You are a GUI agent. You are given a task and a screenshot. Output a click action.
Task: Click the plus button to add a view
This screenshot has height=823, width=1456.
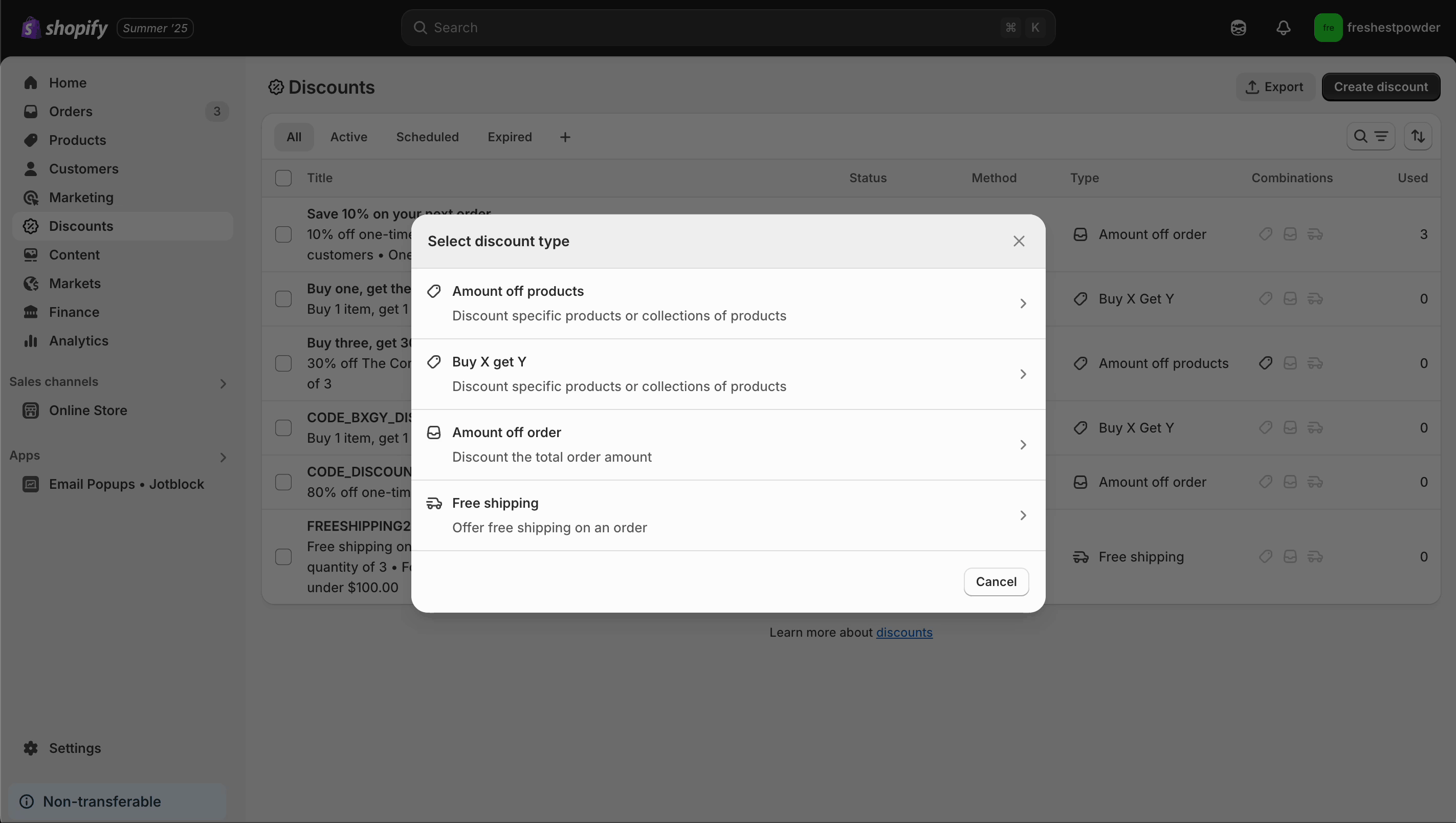pos(565,136)
